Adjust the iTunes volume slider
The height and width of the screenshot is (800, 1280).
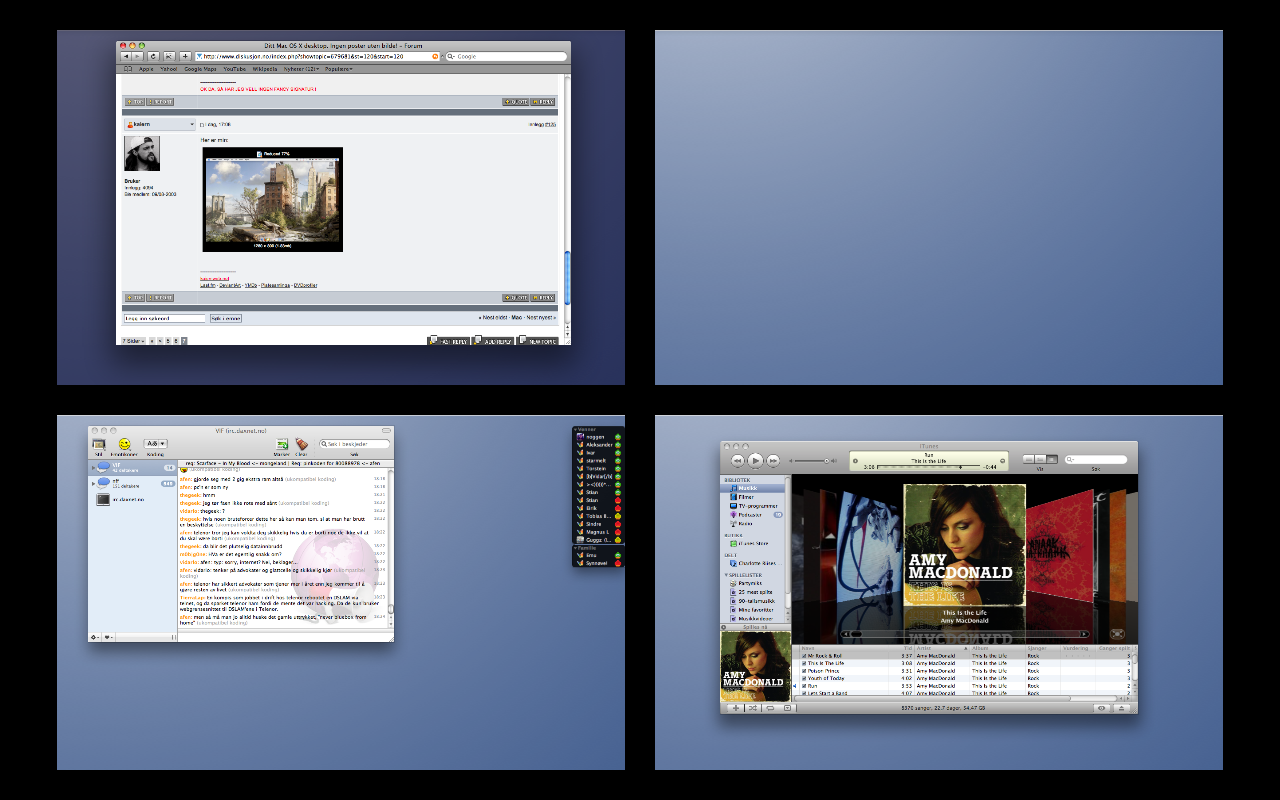[811, 461]
